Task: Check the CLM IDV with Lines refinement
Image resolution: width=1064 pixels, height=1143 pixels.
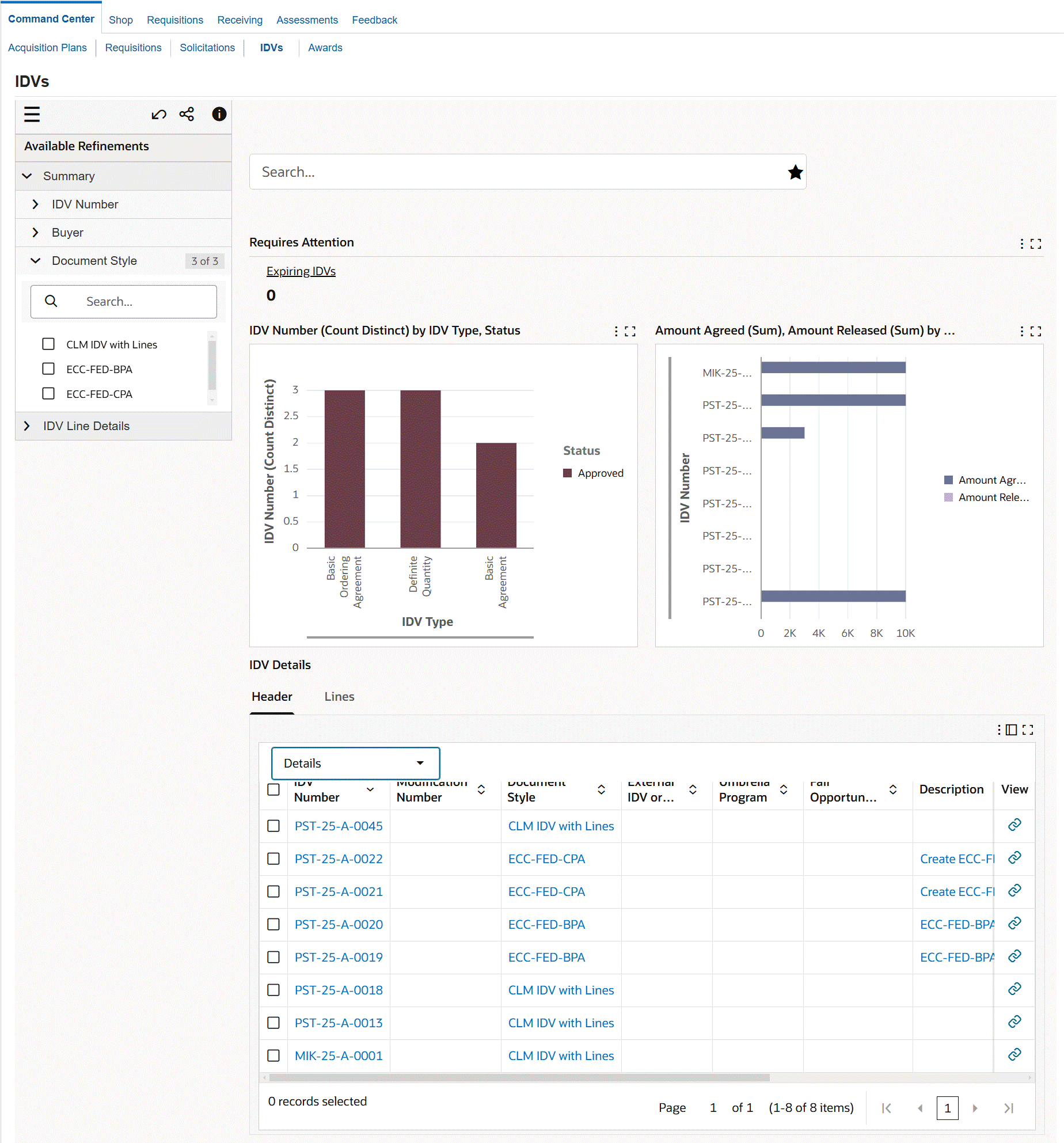Action: [x=48, y=344]
